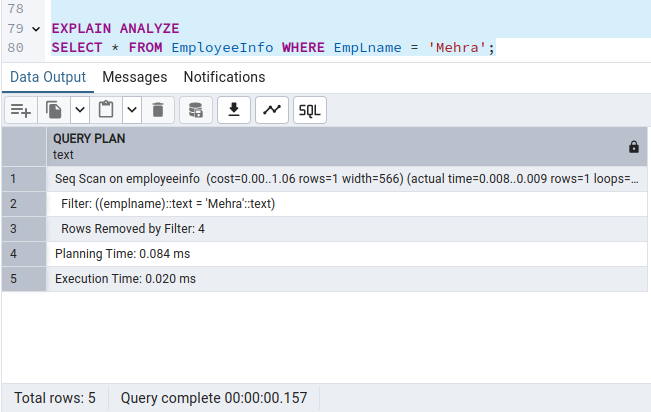The height and width of the screenshot is (412, 651).
Task: Open the Graph Visualiser line chart icon
Action: click(x=272, y=110)
